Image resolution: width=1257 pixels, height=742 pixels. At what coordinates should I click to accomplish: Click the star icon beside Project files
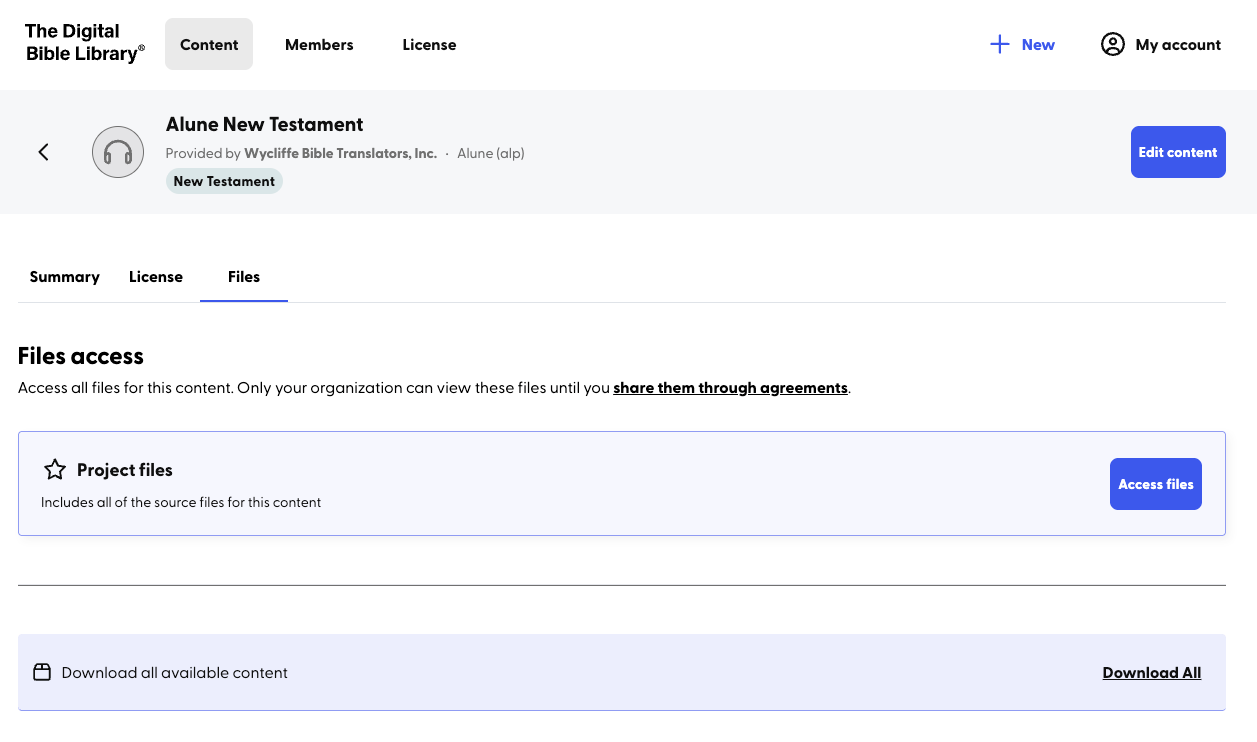[55, 470]
